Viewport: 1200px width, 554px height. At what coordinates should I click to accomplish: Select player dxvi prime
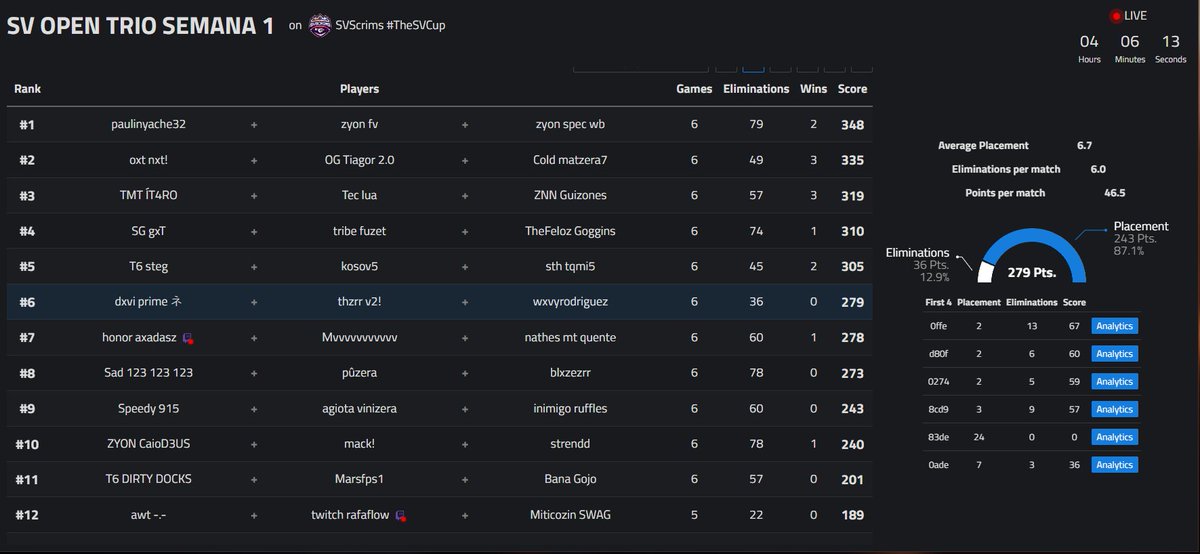tap(148, 302)
